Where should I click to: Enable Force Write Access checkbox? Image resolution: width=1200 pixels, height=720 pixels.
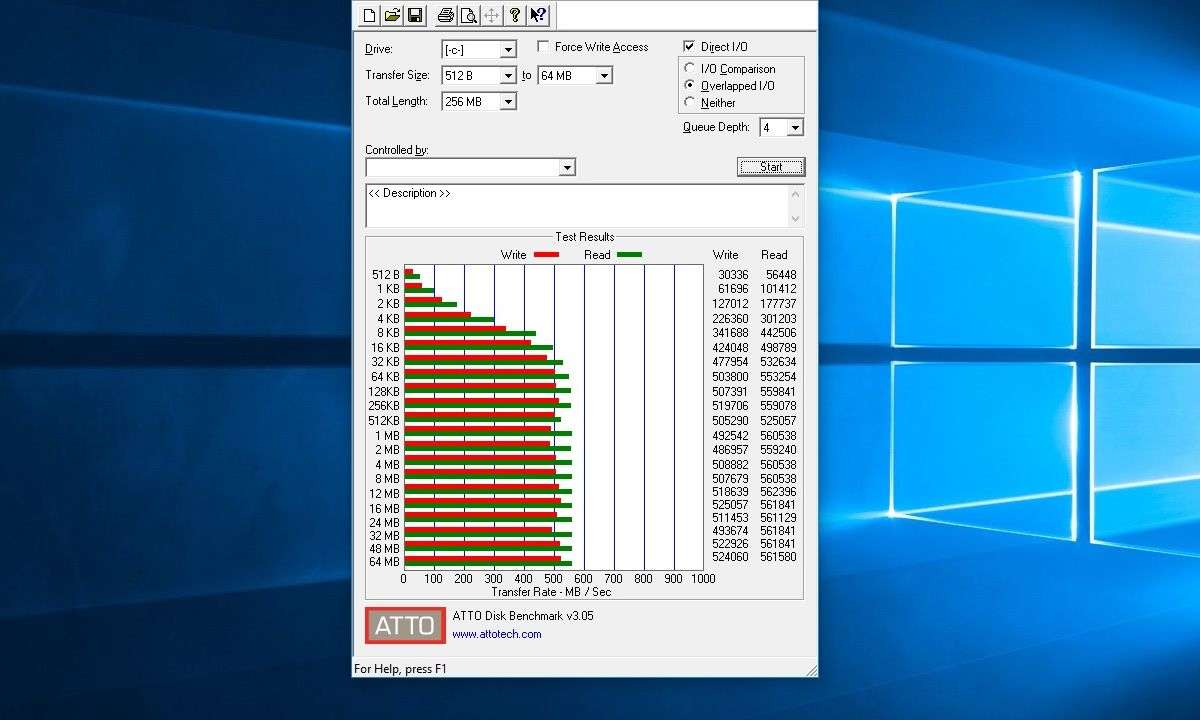coord(543,47)
